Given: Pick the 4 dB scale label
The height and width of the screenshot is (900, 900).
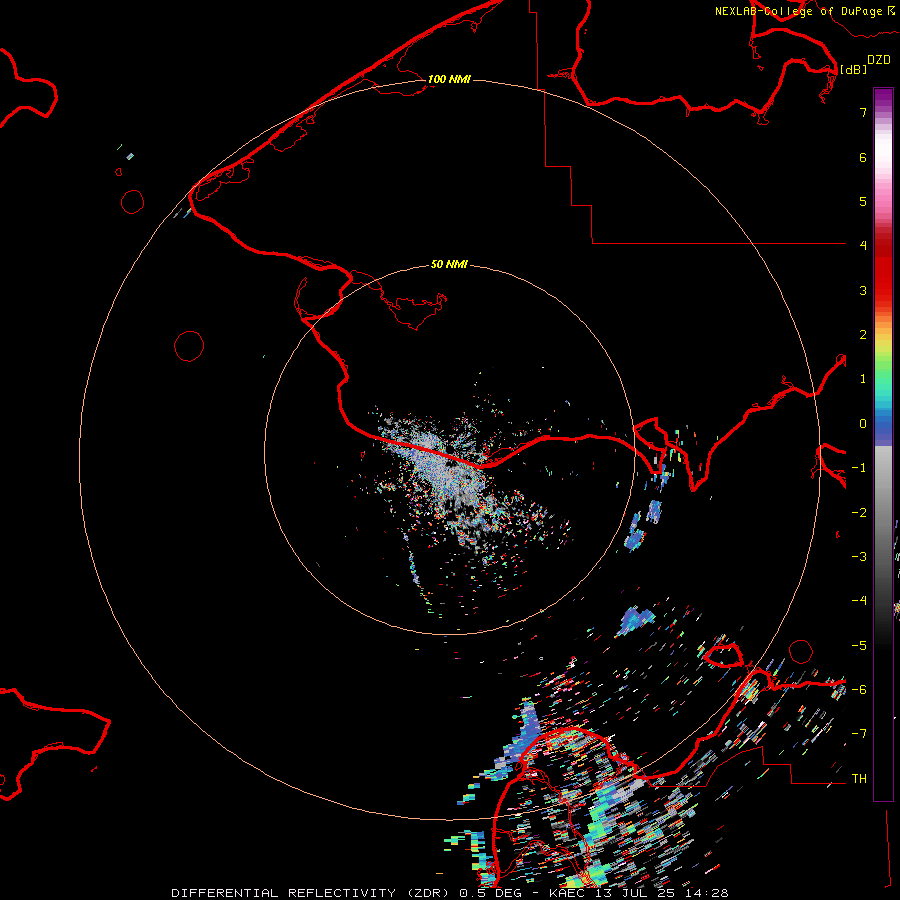Looking at the screenshot, I should (863, 246).
